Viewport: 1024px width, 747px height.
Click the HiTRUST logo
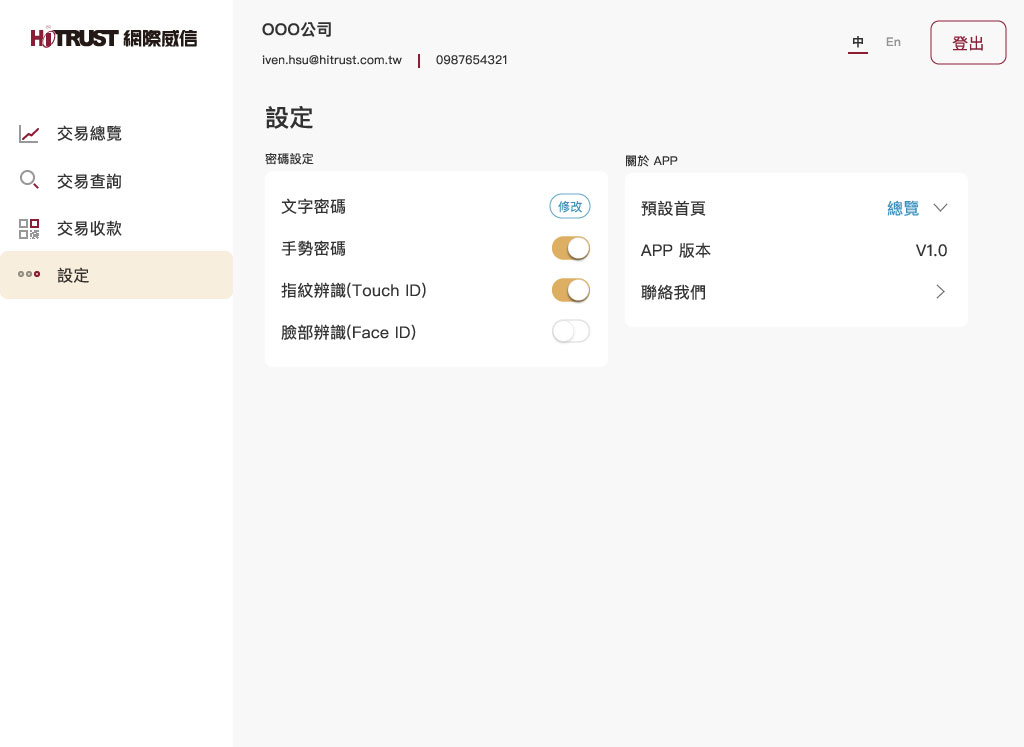[114, 39]
